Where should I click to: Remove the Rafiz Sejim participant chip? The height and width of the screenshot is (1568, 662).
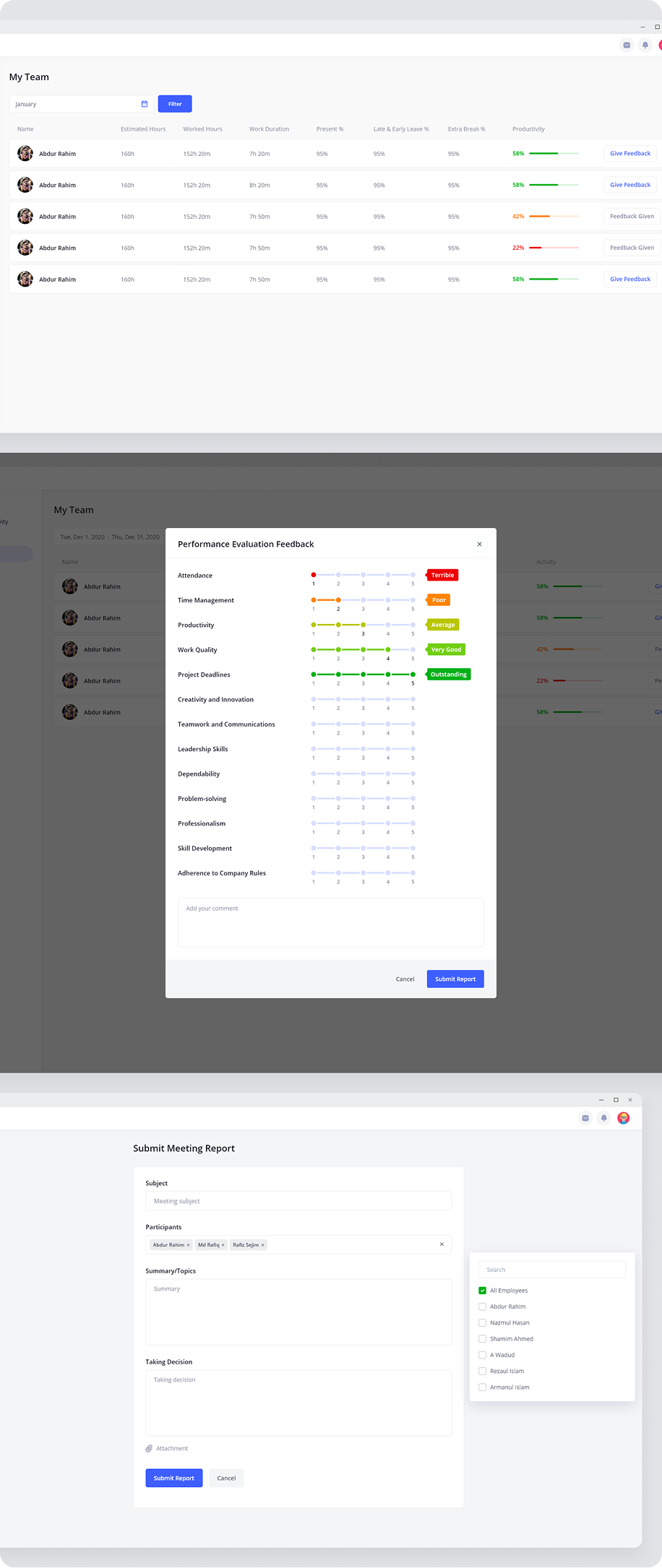[x=262, y=1245]
